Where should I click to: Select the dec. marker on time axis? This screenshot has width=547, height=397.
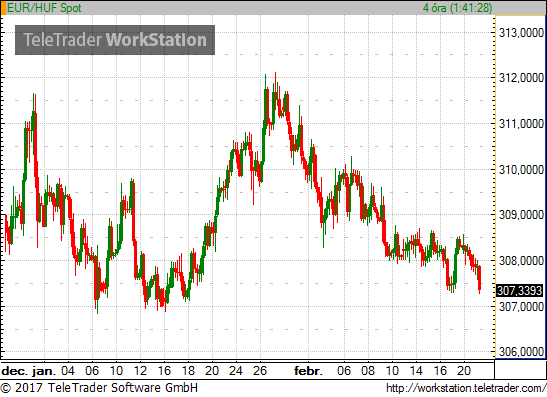tap(15, 371)
